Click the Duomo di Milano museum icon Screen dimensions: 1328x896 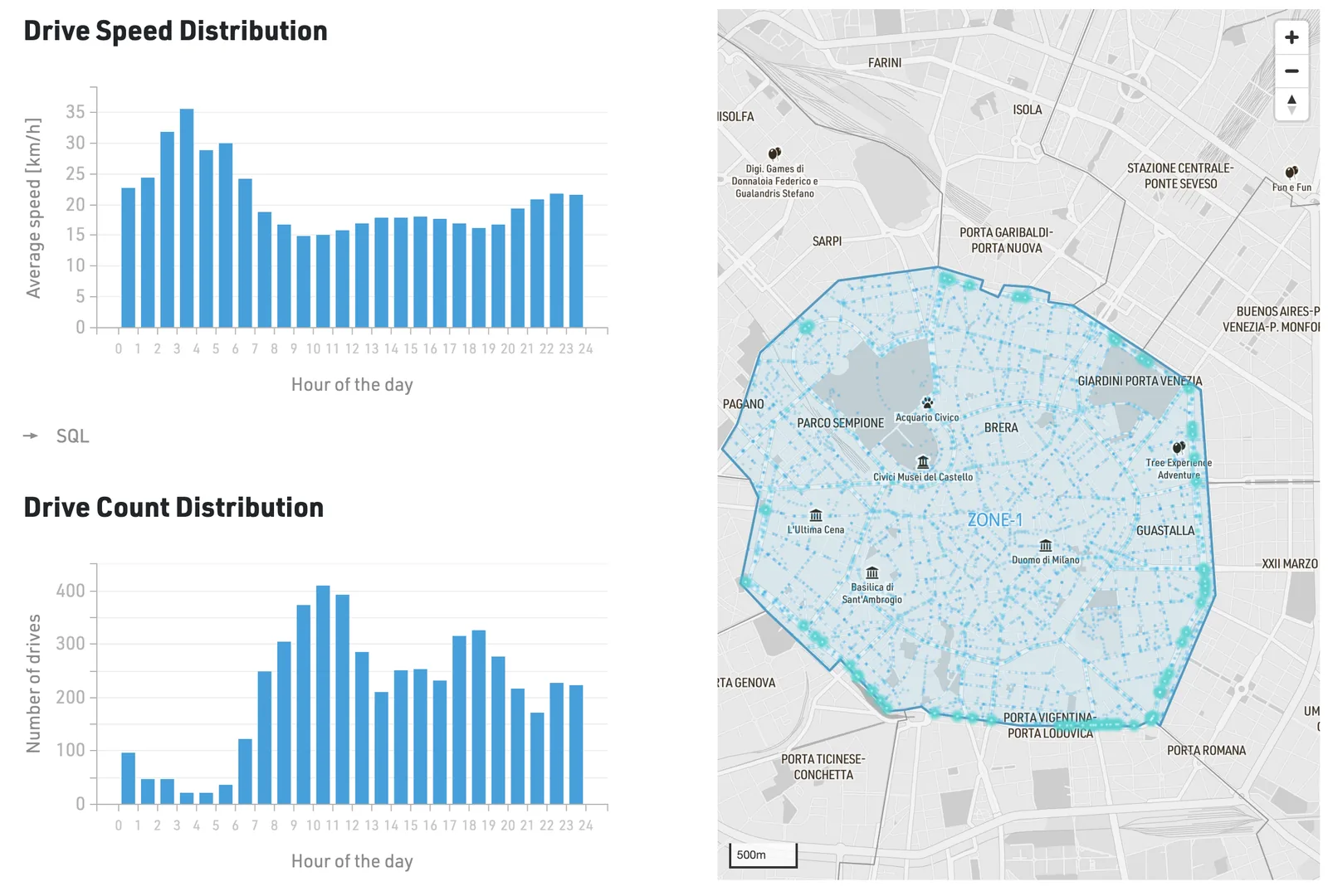[x=1046, y=545]
